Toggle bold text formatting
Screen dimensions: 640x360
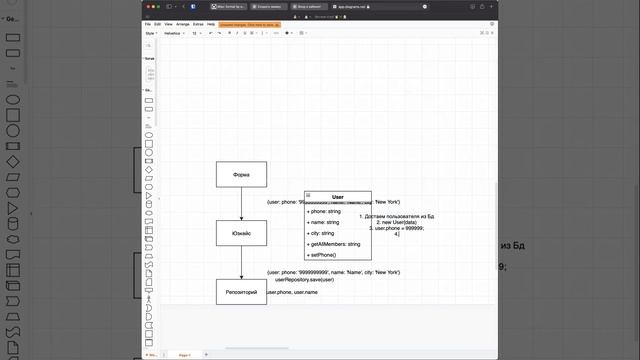tap(229, 33)
